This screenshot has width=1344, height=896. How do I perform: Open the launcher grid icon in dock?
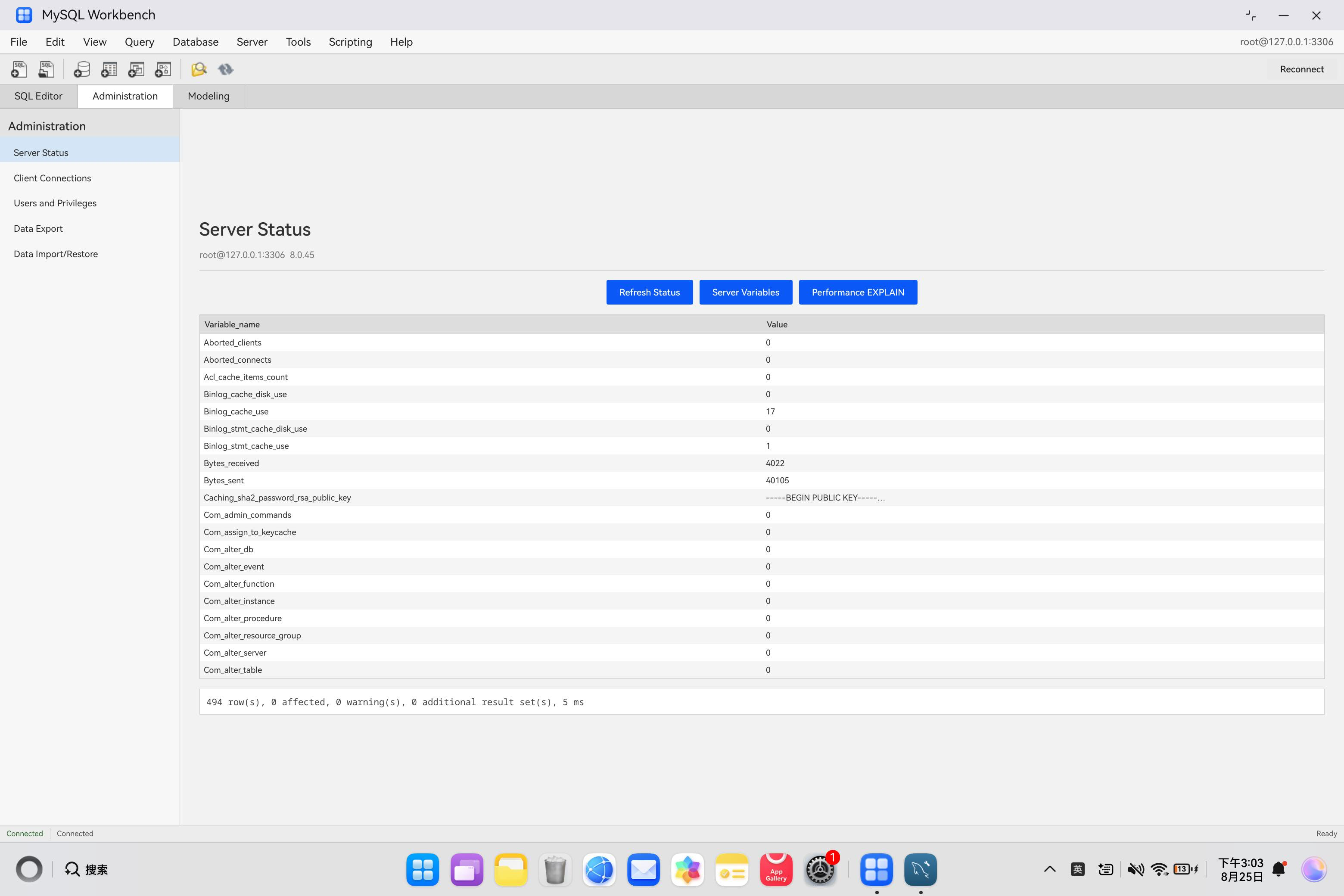(x=423, y=869)
